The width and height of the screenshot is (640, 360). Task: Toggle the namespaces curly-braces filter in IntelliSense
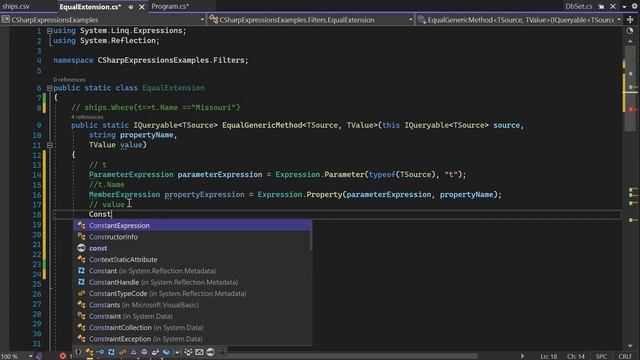tap(78, 352)
